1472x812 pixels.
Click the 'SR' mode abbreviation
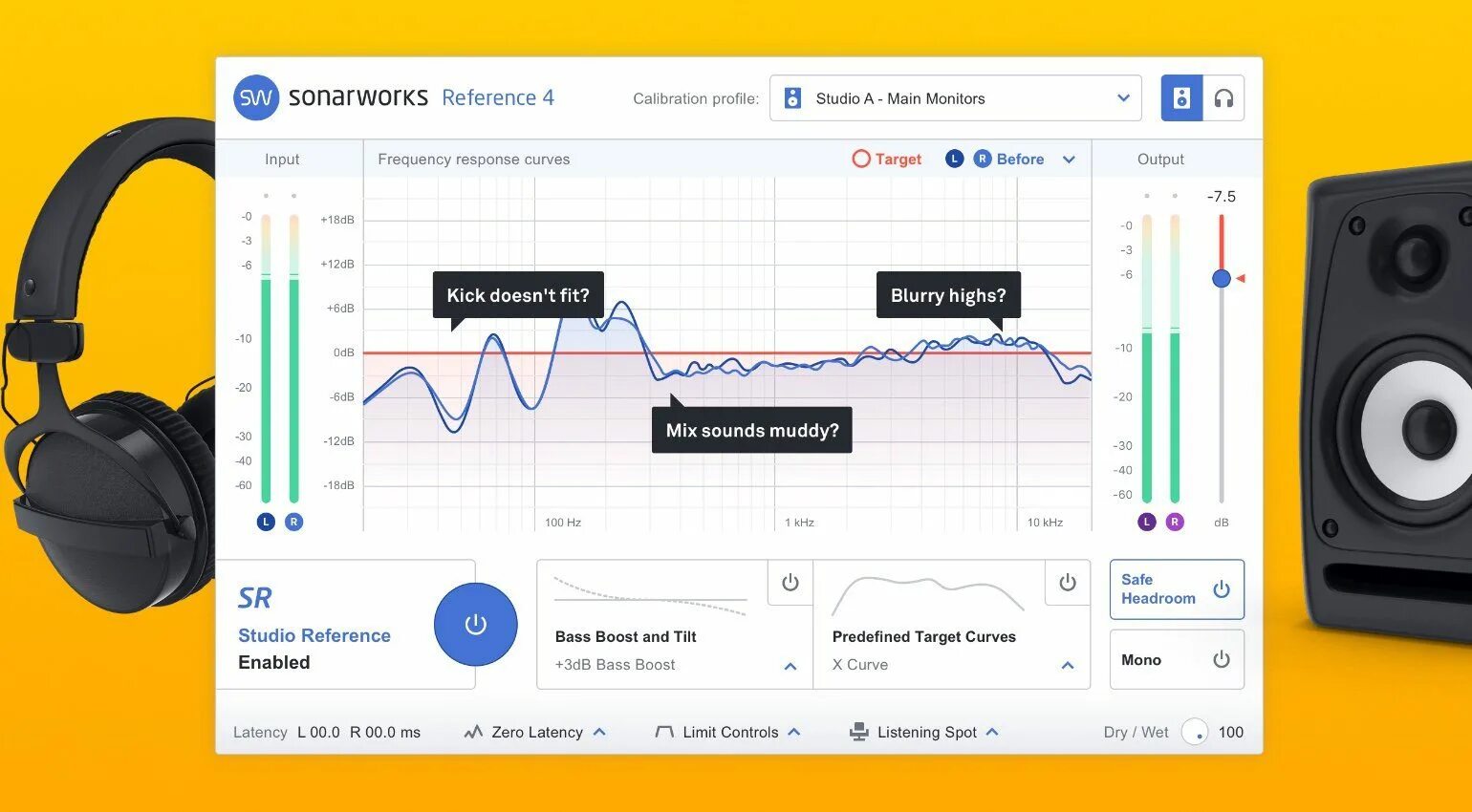point(255,598)
